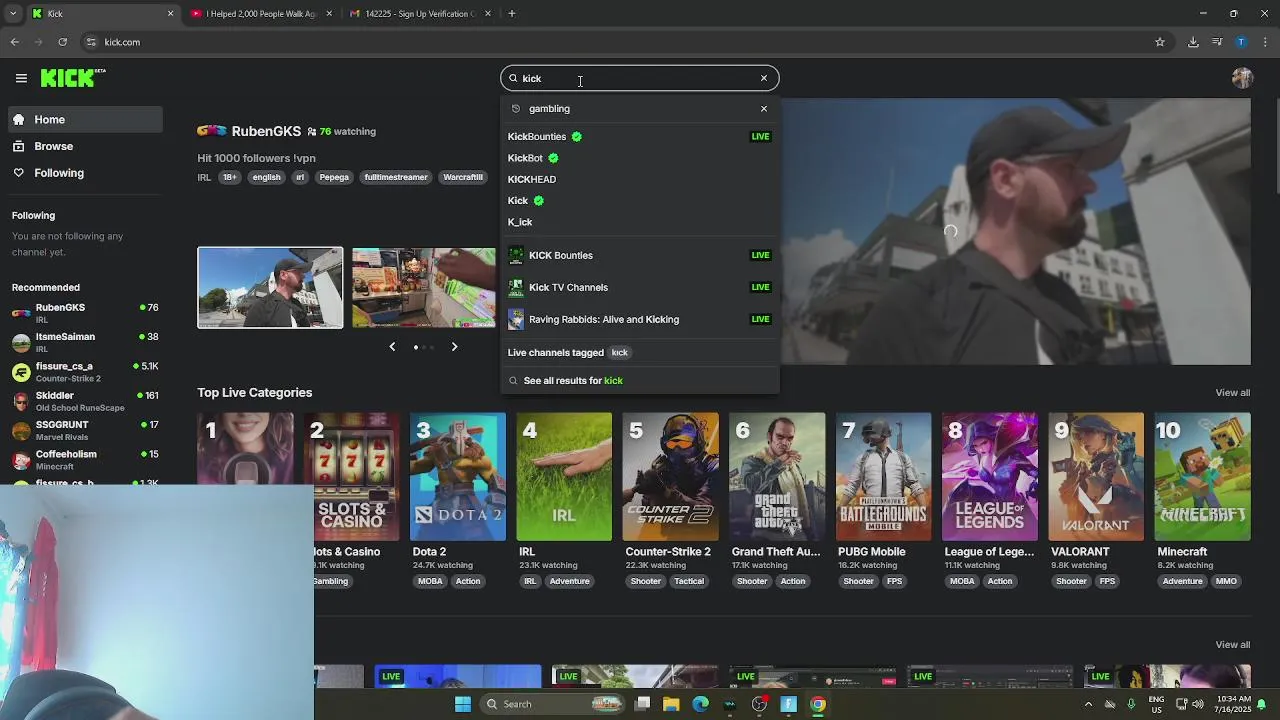Image resolution: width=1280 pixels, height=720 pixels.
Task: Open Slots & Casino category card
Action: (x=352, y=477)
